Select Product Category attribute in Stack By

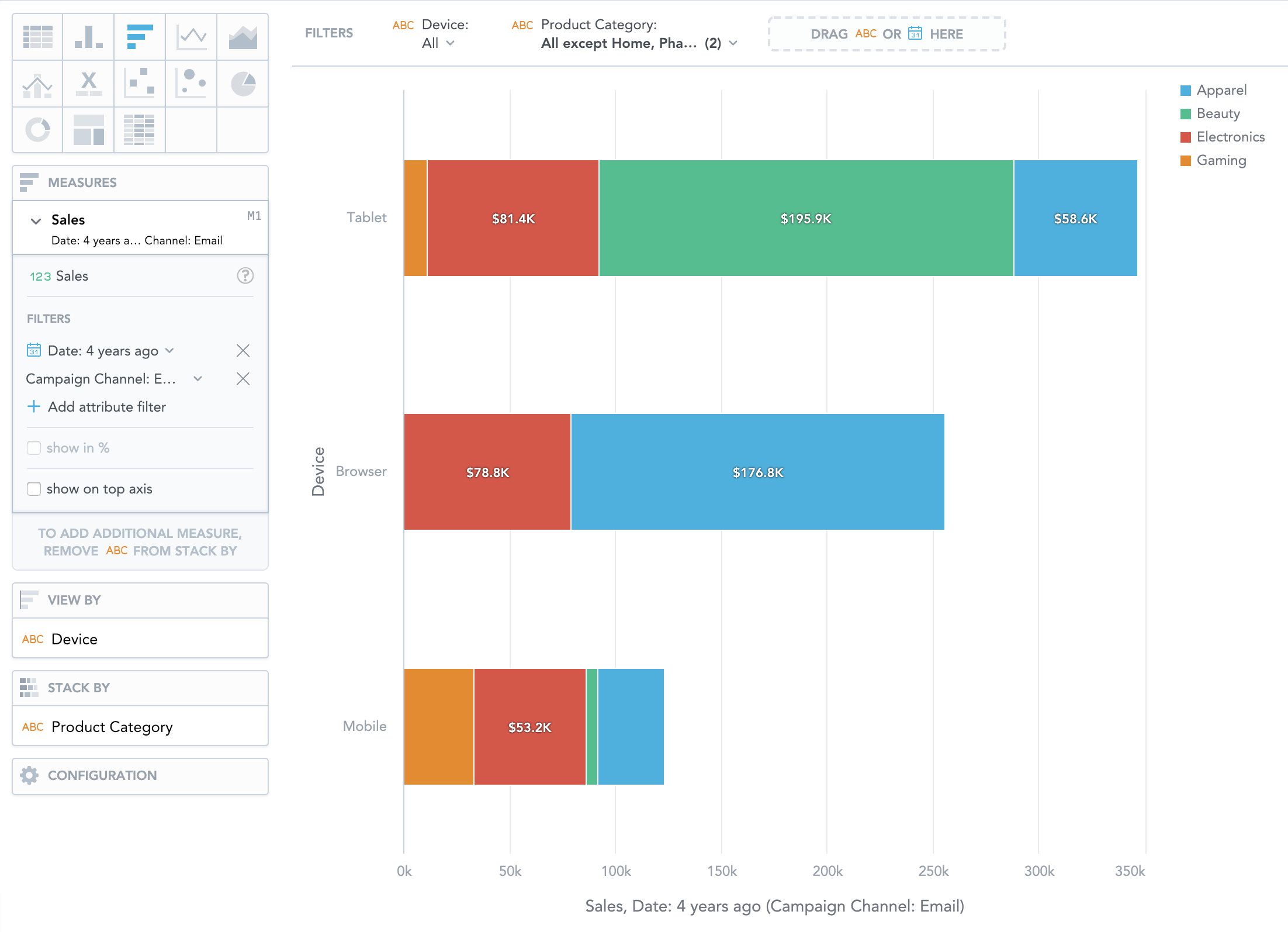click(x=140, y=726)
